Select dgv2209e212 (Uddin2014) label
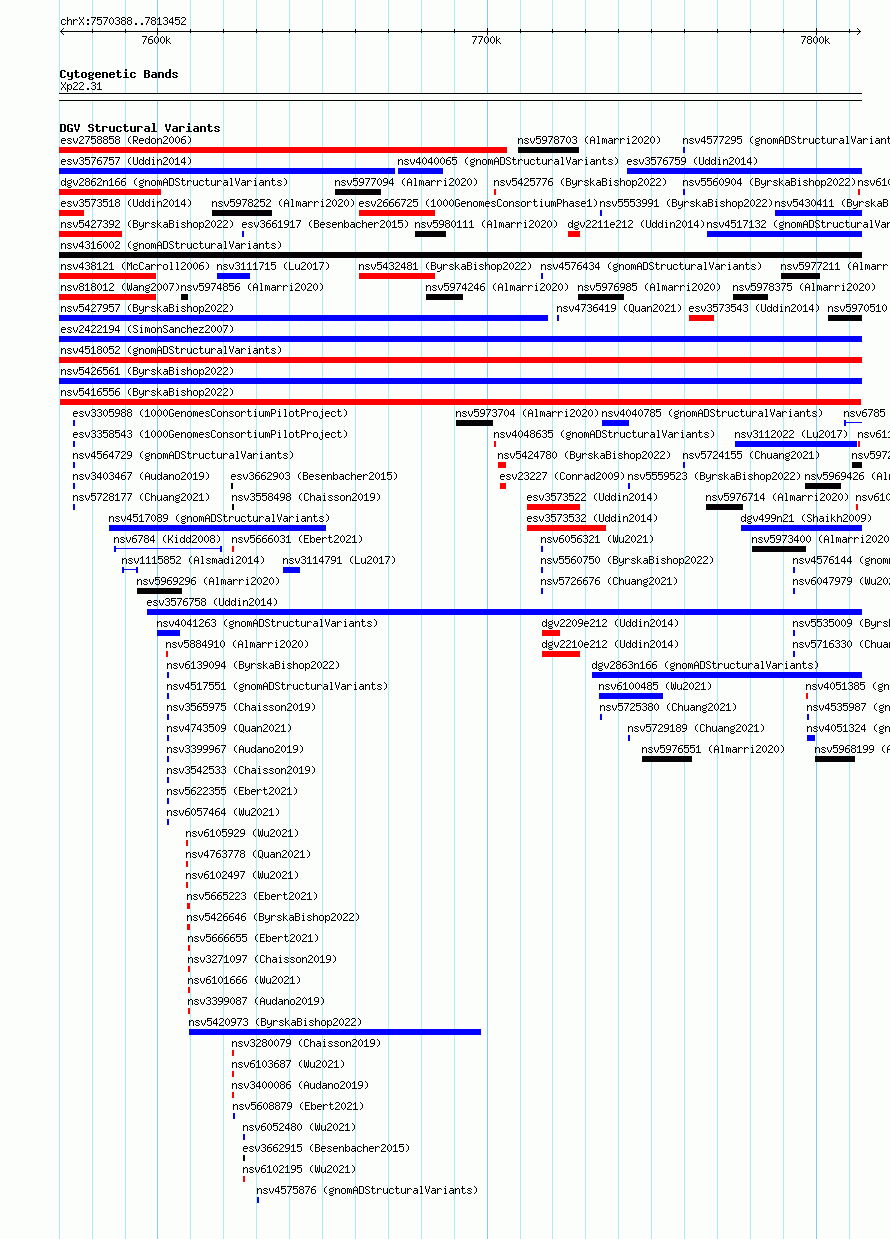890x1239 pixels. click(610, 624)
